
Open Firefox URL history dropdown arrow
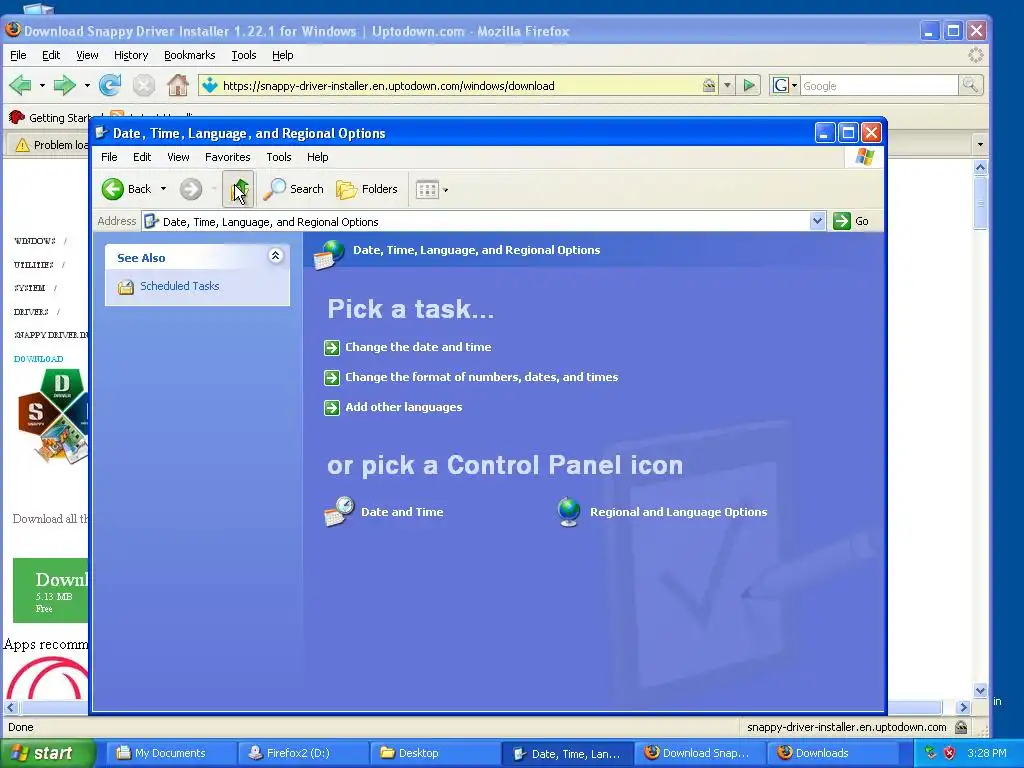pyautogui.click(x=727, y=86)
